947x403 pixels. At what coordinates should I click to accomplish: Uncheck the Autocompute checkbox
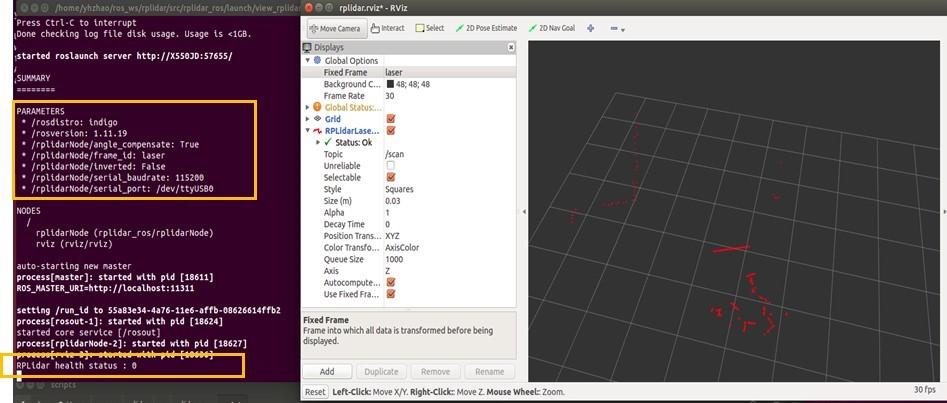(391, 282)
